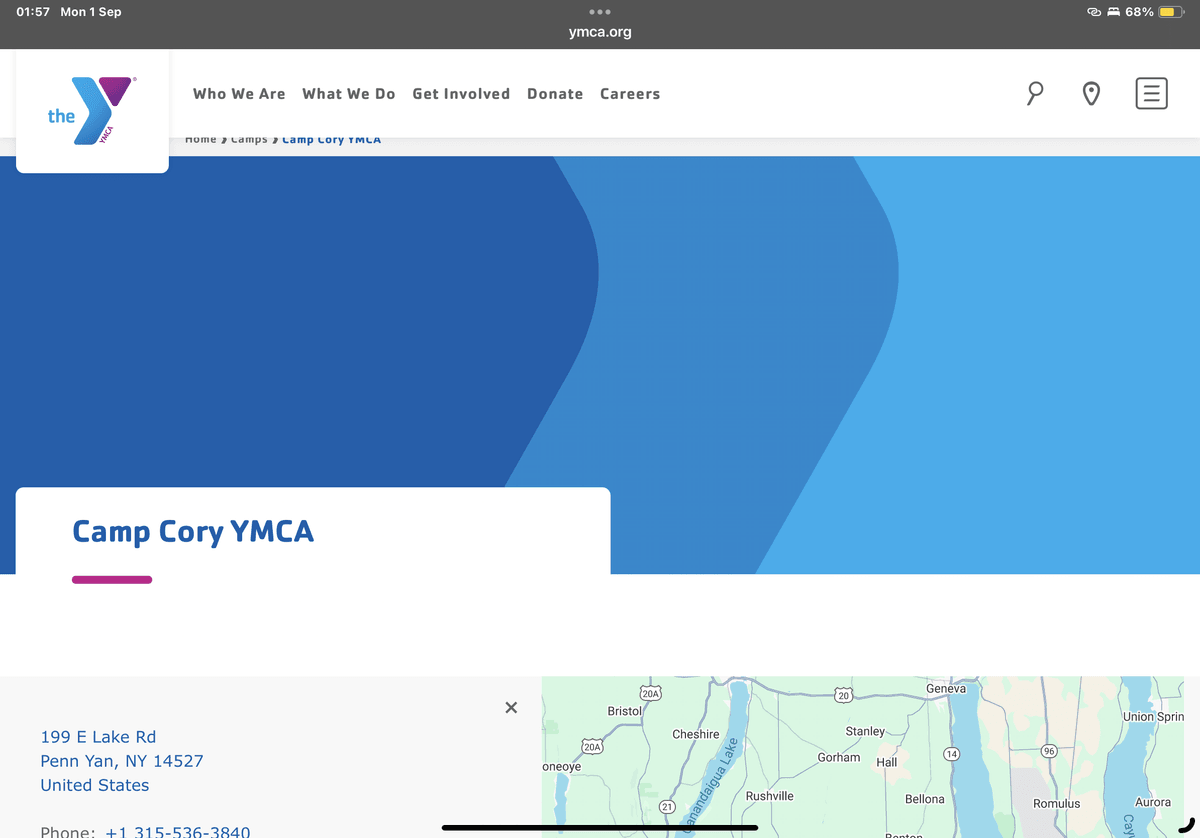Click Bristol label on map
The image size is (1200, 838).
tap(625, 711)
